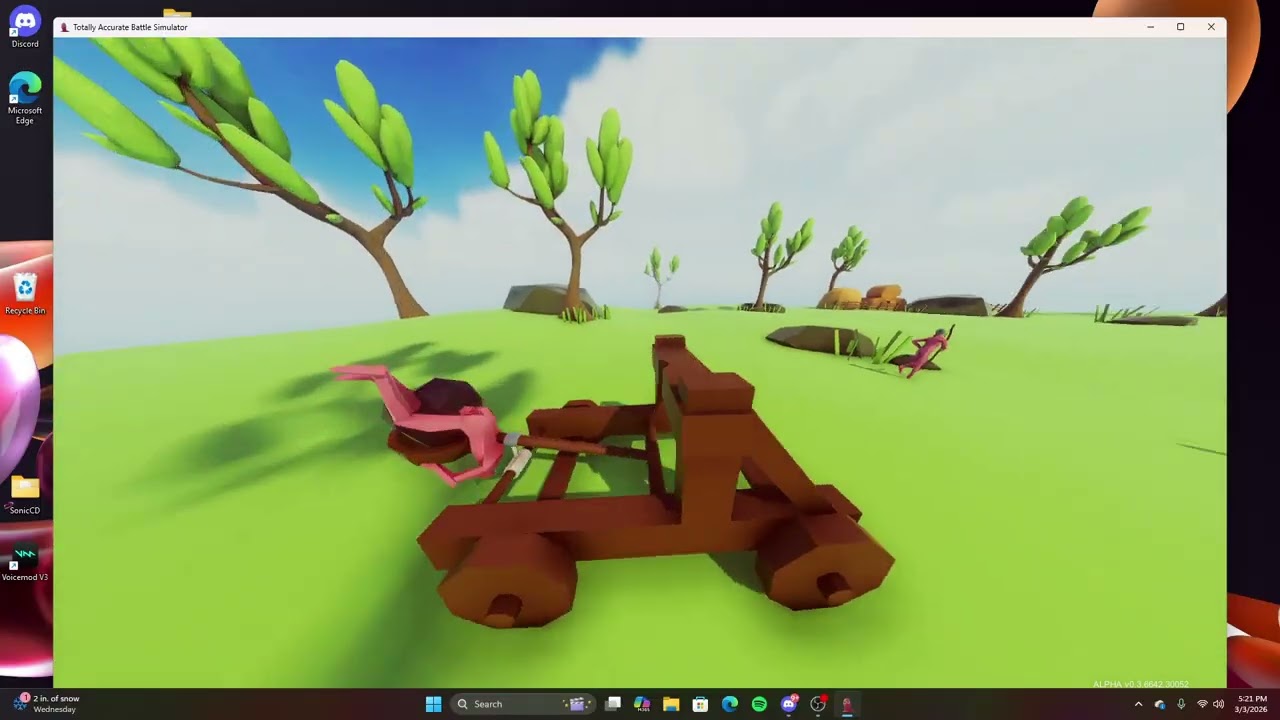Open the Discord desktop shortcut

tap(25, 26)
